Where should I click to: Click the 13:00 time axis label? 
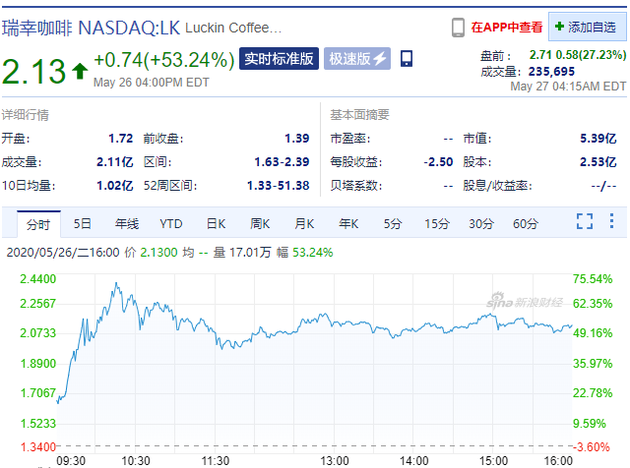[x=334, y=461]
